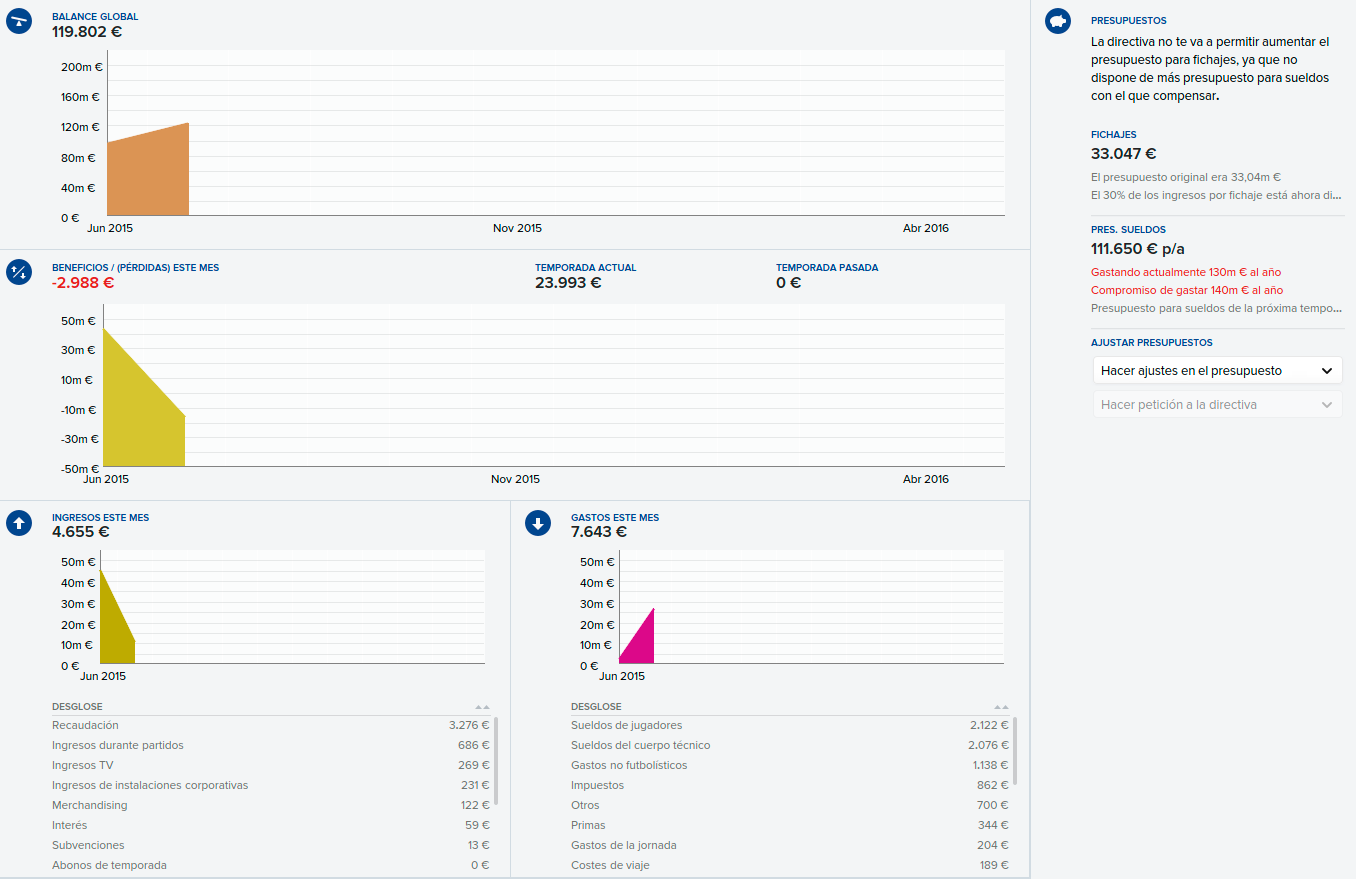The height and width of the screenshot is (879, 1356).
Task: Select the 'Gastos de la jornada' row
Action: 790,845
